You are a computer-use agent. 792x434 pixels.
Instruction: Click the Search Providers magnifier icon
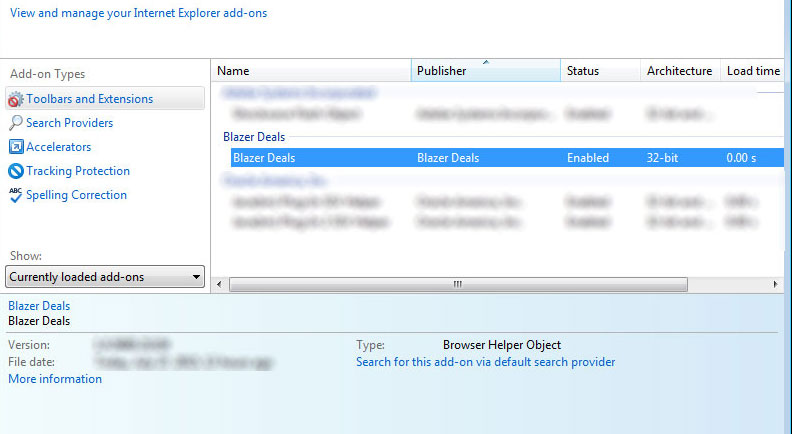pos(15,123)
